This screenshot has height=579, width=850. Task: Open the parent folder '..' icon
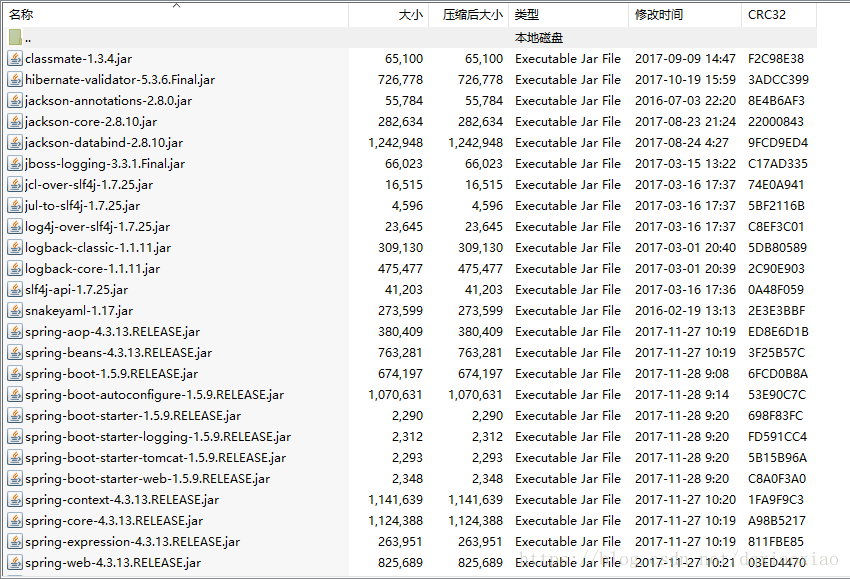pos(15,37)
